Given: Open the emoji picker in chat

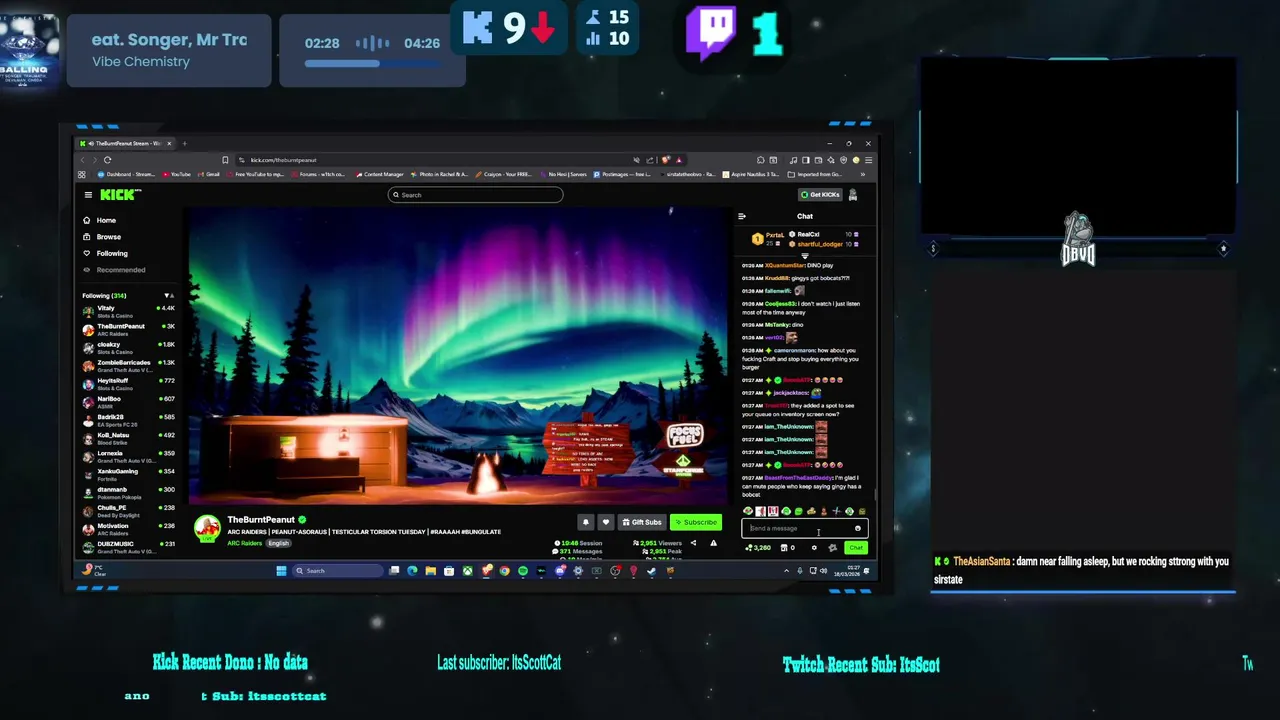Looking at the screenshot, I should coord(857,528).
